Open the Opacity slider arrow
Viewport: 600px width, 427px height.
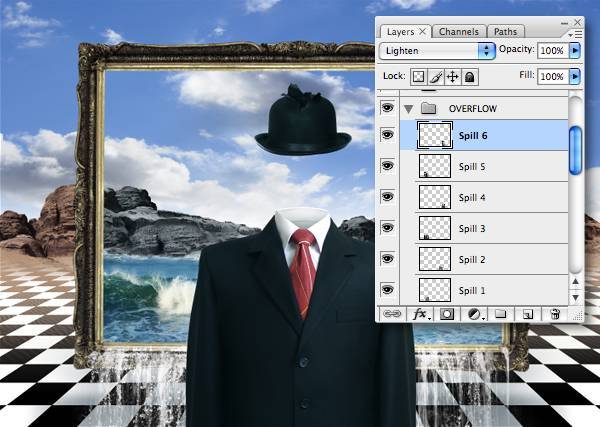click(x=575, y=51)
